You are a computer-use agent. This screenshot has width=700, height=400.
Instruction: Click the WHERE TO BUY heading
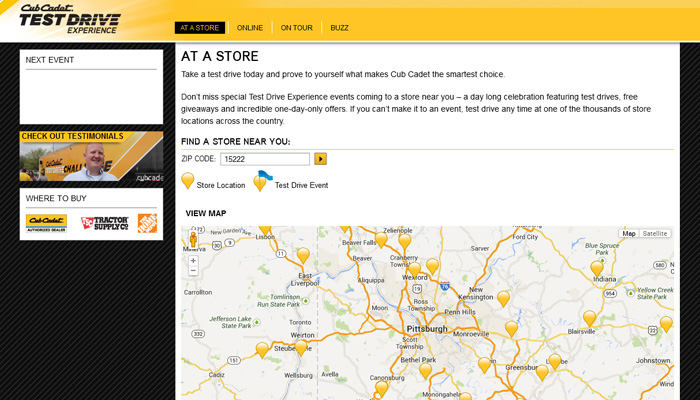click(56, 198)
